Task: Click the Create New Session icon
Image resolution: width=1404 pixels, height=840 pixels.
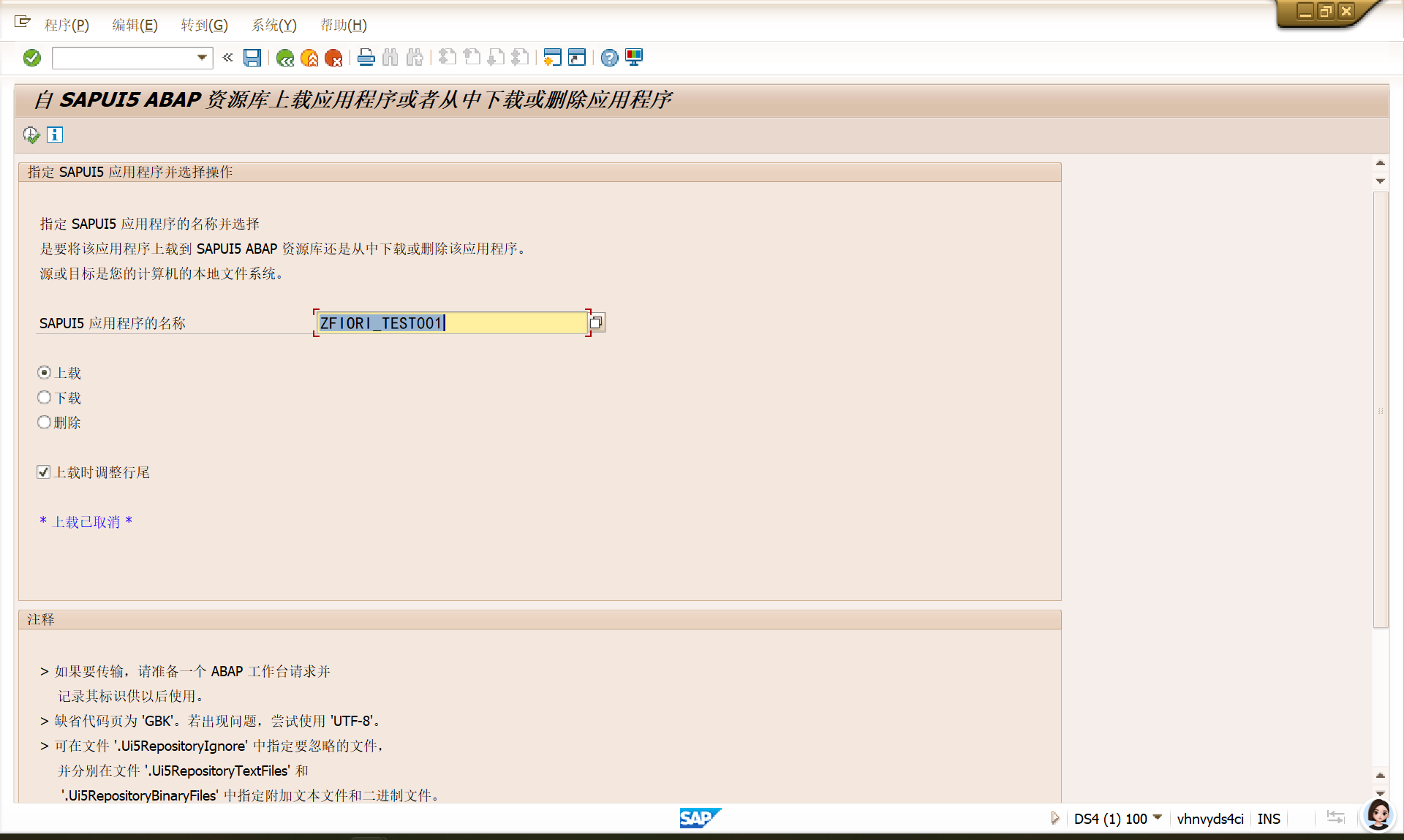Action: point(553,58)
